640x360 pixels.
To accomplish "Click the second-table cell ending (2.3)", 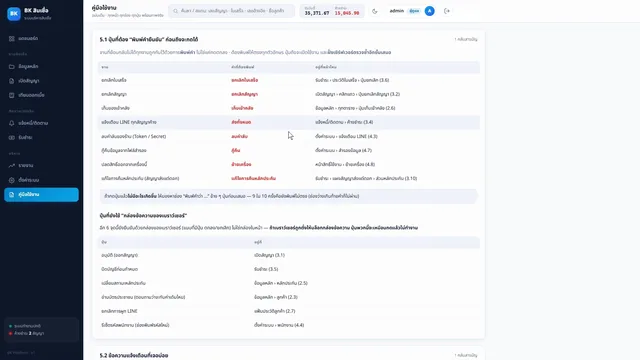I will point(276,297).
